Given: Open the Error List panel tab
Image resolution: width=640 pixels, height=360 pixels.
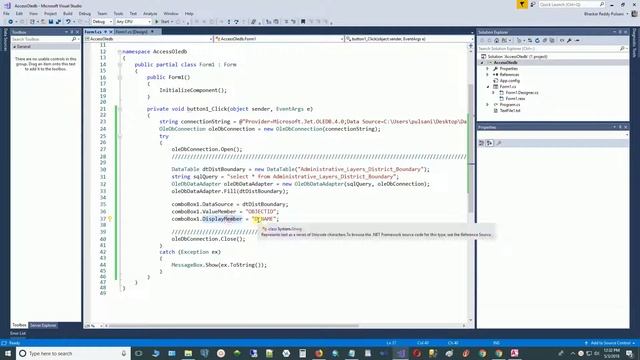Looking at the screenshot, I should (x=18, y=333).
